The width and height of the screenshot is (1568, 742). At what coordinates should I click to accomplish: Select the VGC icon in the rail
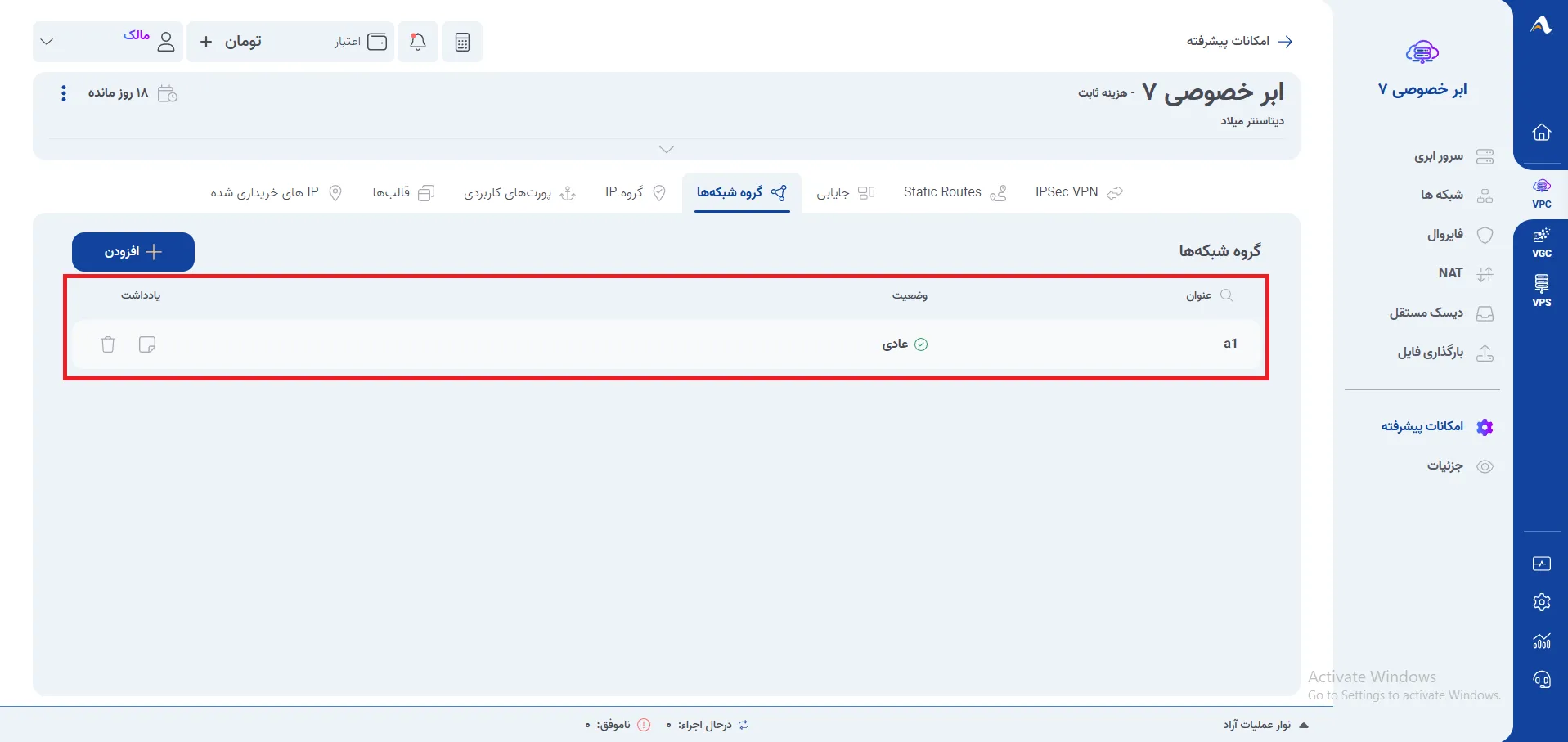1542,243
